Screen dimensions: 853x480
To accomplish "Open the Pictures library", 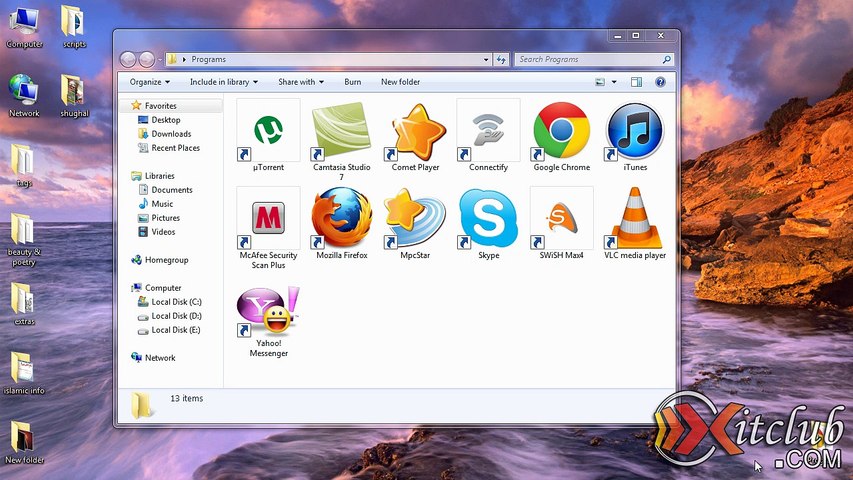I will coord(165,218).
